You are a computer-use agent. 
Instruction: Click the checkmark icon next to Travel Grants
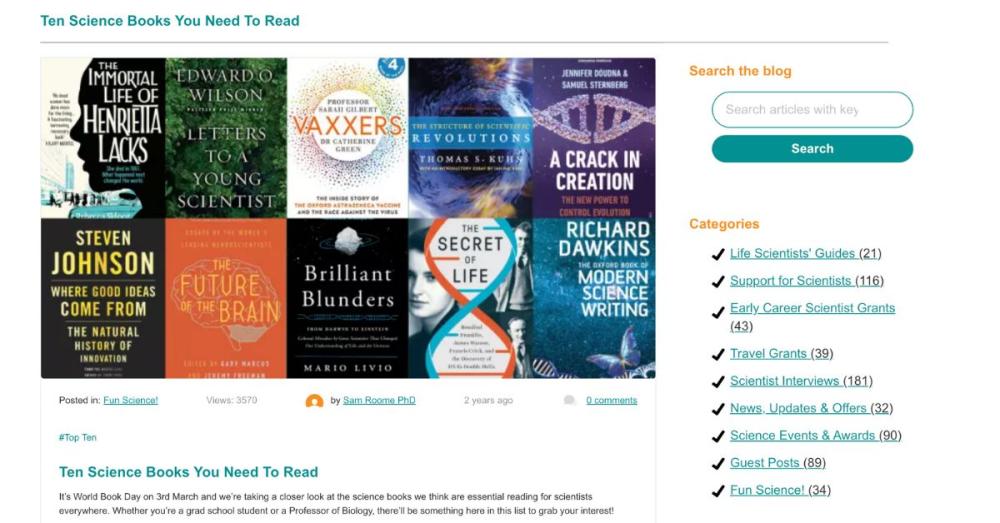click(718, 355)
